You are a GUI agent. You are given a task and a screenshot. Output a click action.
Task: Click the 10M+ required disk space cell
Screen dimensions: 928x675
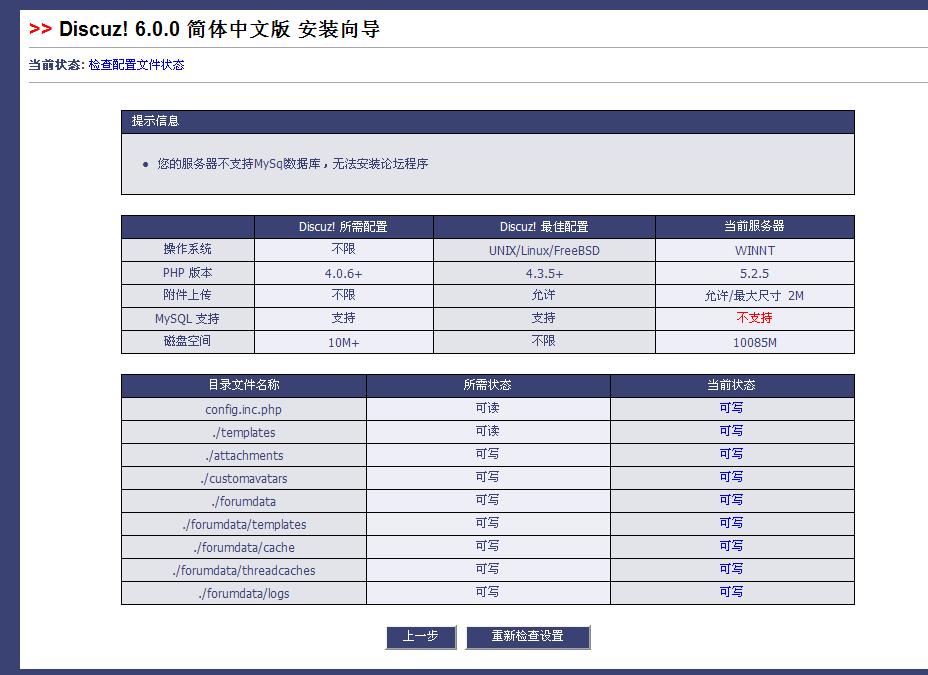tap(344, 342)
